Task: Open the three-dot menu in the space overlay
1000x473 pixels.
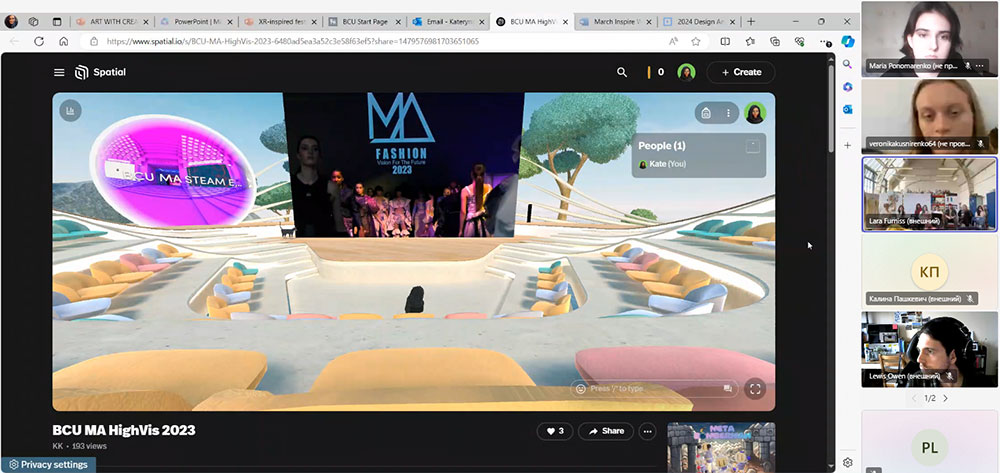Action: tap(728, 113)
